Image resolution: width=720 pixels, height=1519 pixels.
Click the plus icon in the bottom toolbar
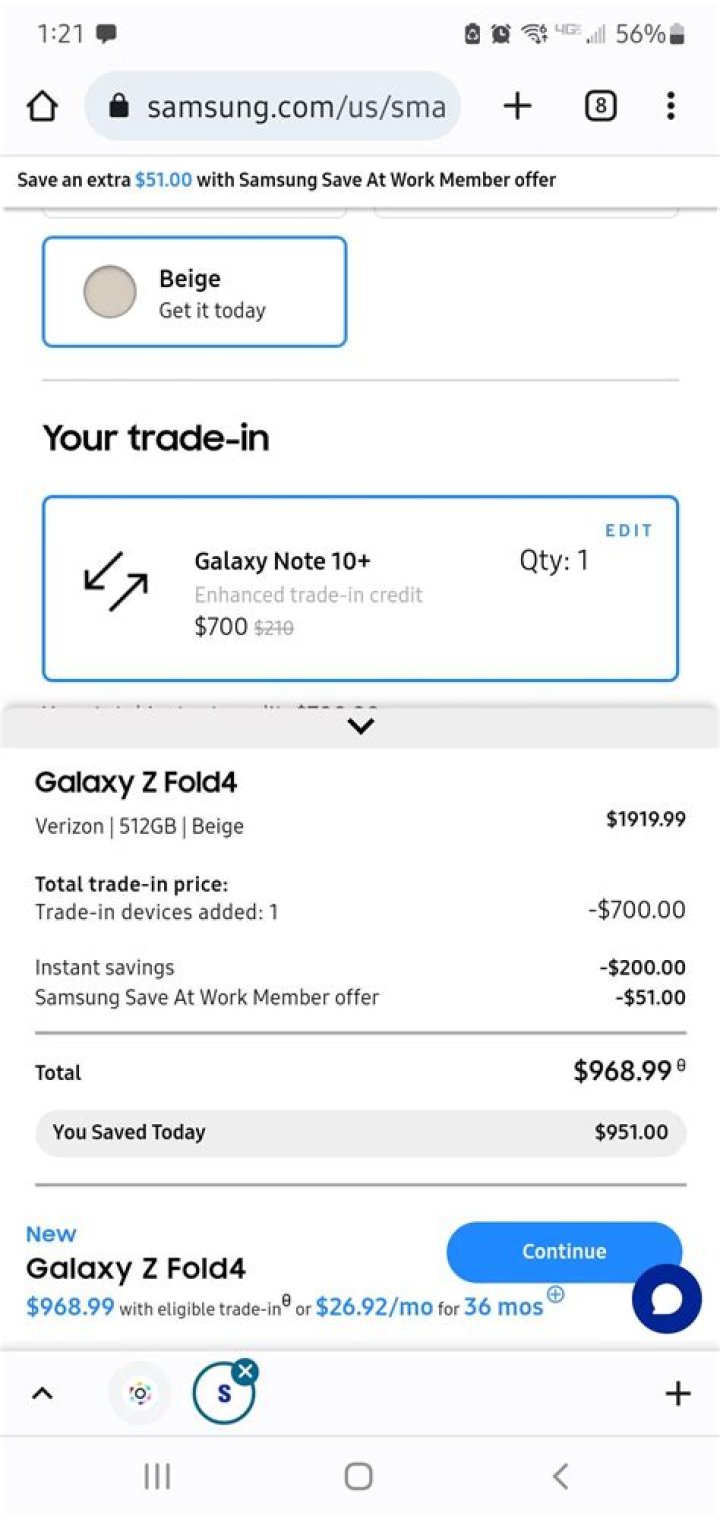pyautogui.click(x=676, y=1392)
